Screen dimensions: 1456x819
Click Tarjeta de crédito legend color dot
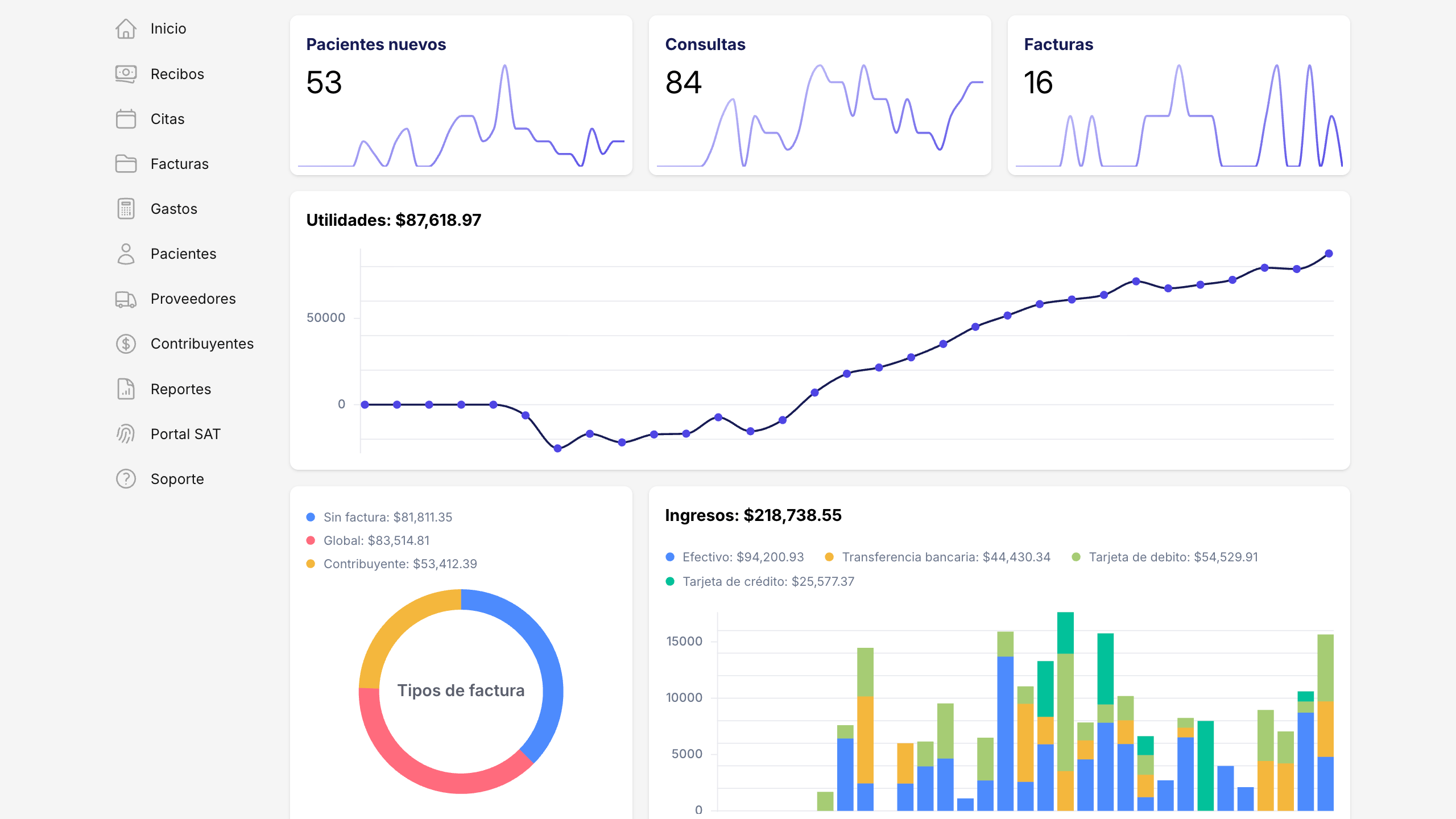(670, 581)
